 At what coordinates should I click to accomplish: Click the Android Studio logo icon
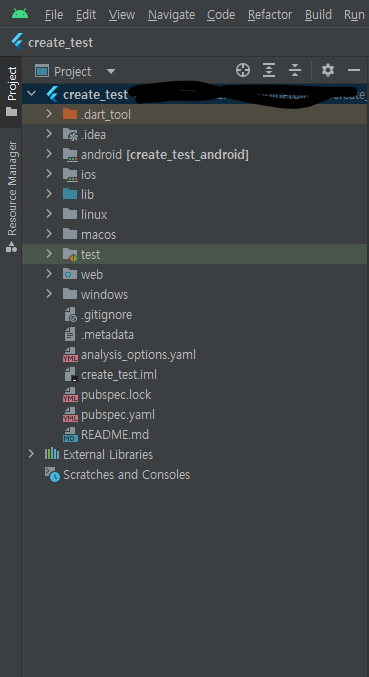pos(20,14)
